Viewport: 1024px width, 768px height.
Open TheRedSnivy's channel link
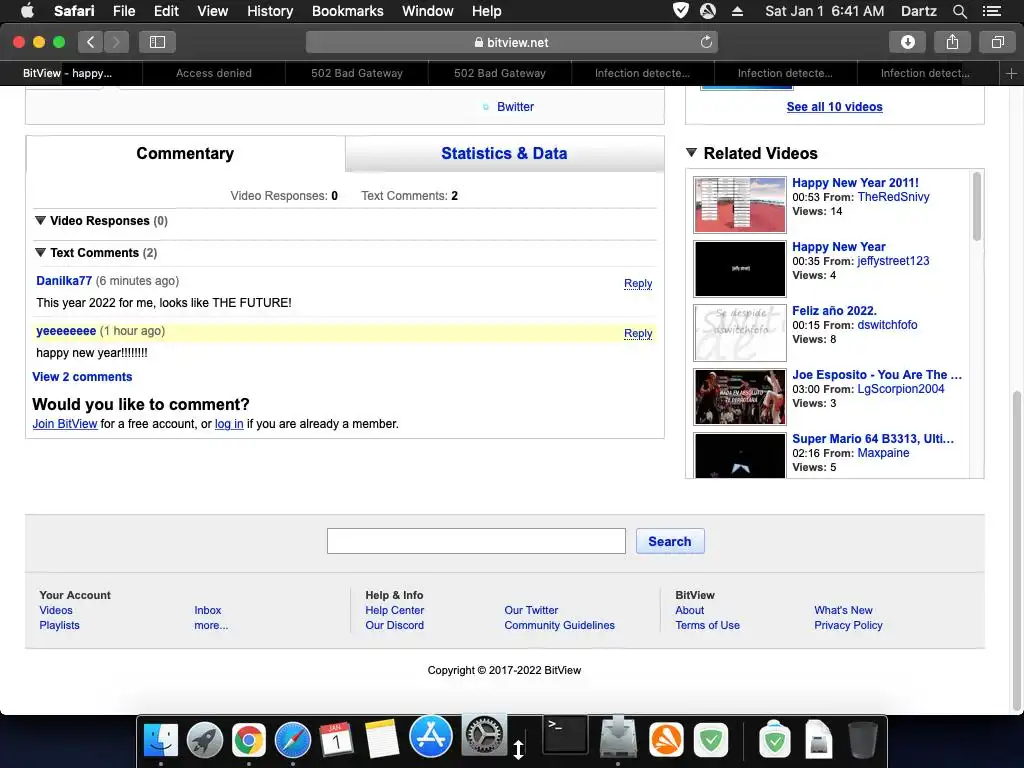coord(893,197)
